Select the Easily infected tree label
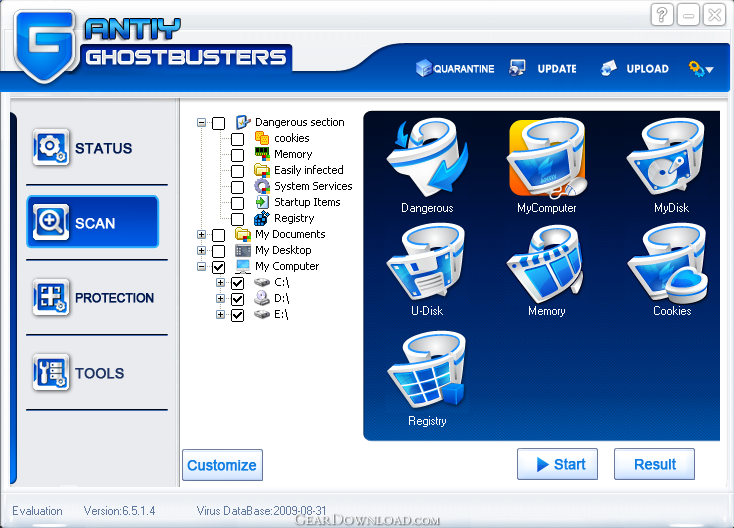 [308, 170]
